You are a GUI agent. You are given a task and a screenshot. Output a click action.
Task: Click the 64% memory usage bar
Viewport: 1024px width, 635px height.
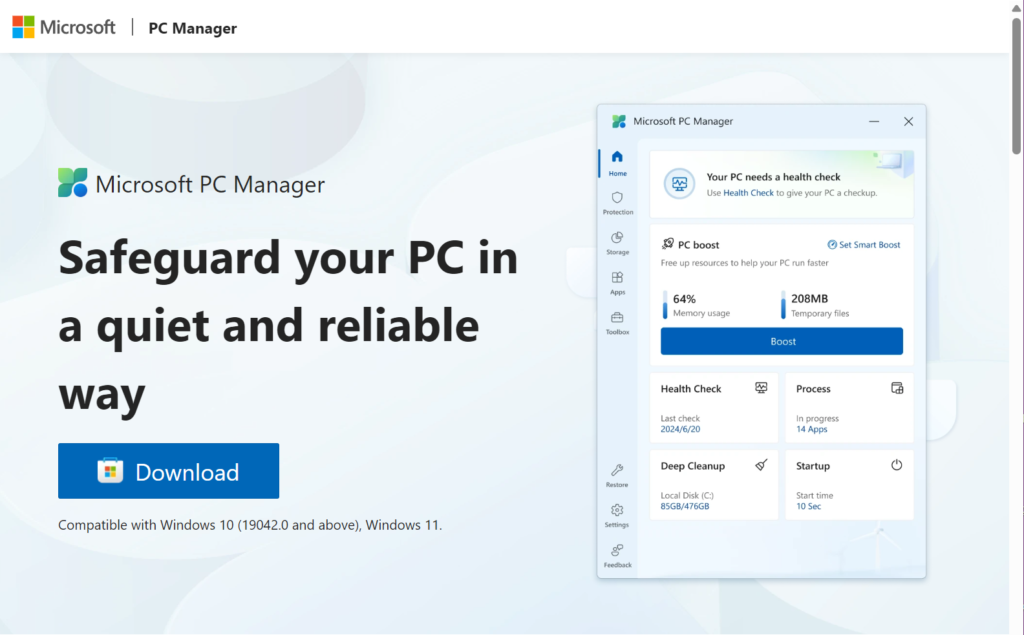coord(665,305)
